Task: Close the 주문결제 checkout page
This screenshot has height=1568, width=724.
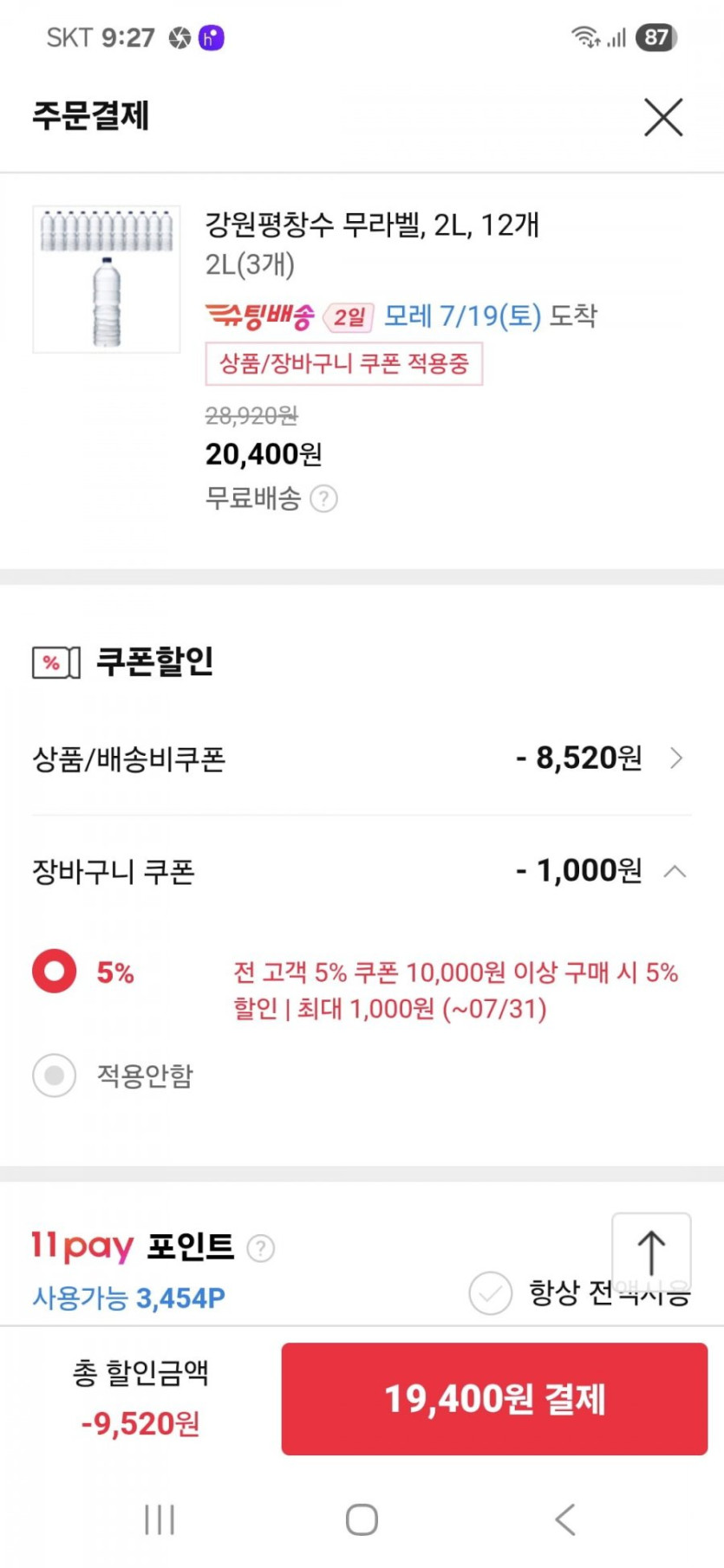Action: pyautogui.click(x=663, y=117)
